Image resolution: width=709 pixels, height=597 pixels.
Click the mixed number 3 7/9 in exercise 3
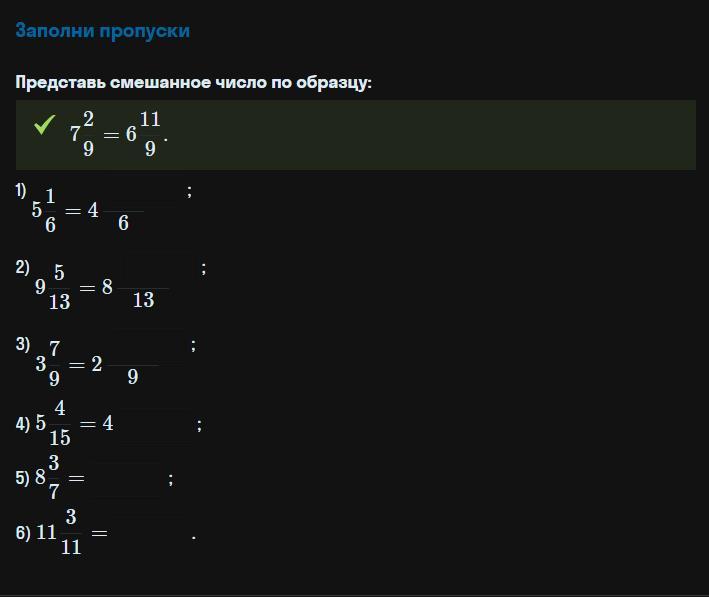tap(47, 364)
